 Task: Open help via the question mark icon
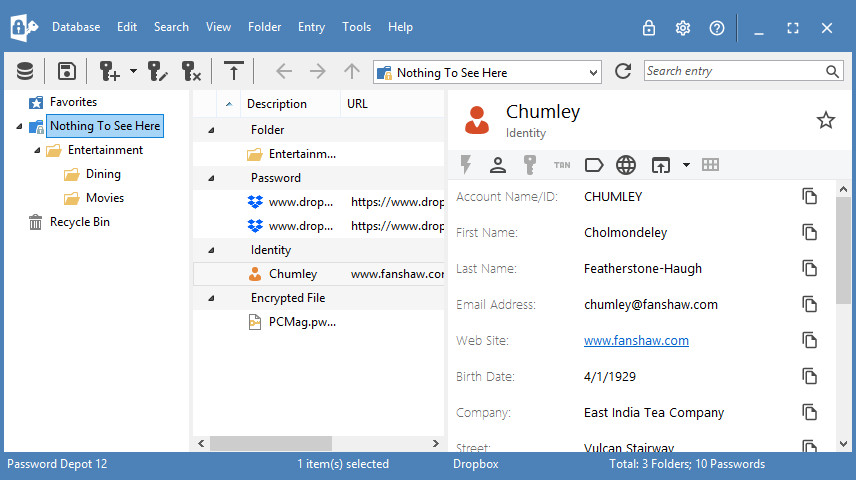point(717,28)
